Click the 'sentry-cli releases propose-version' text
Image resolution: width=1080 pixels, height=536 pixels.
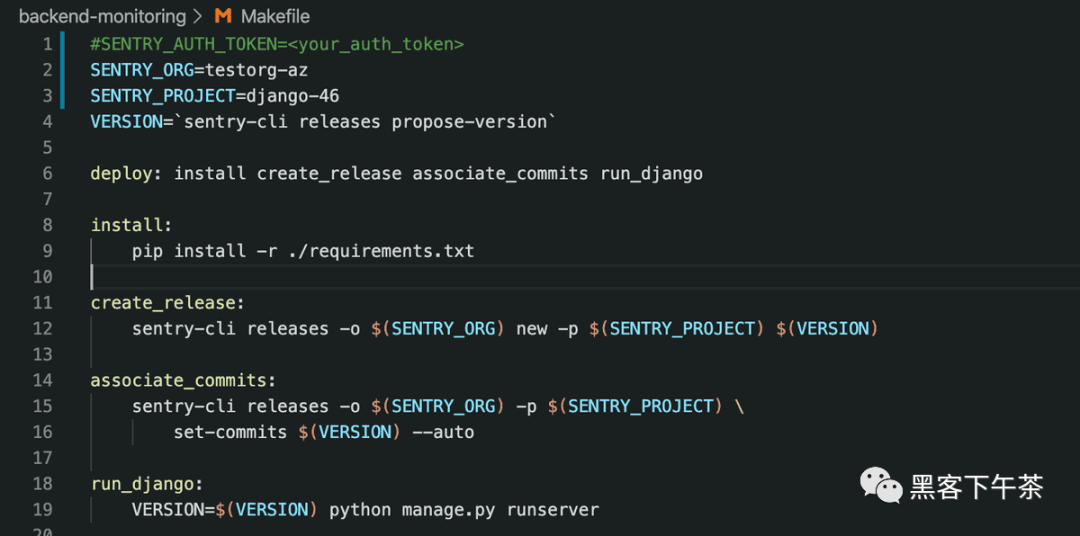365,122
